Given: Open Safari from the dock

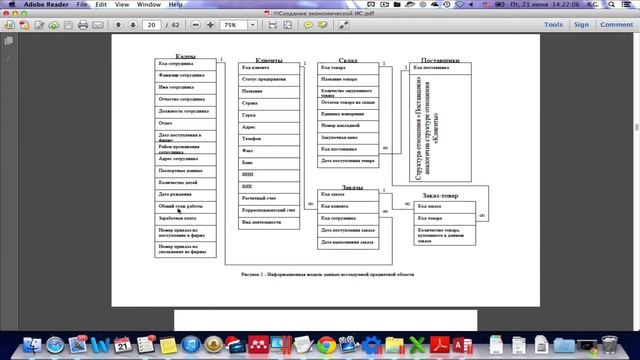Looking at the screenshot, I should pos(55,345).
